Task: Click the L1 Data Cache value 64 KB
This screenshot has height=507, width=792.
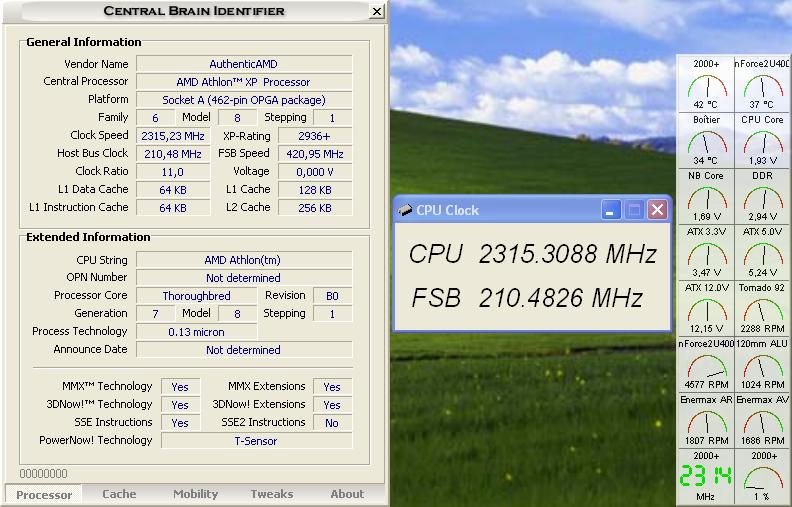Action: click(x=173, y=190)
